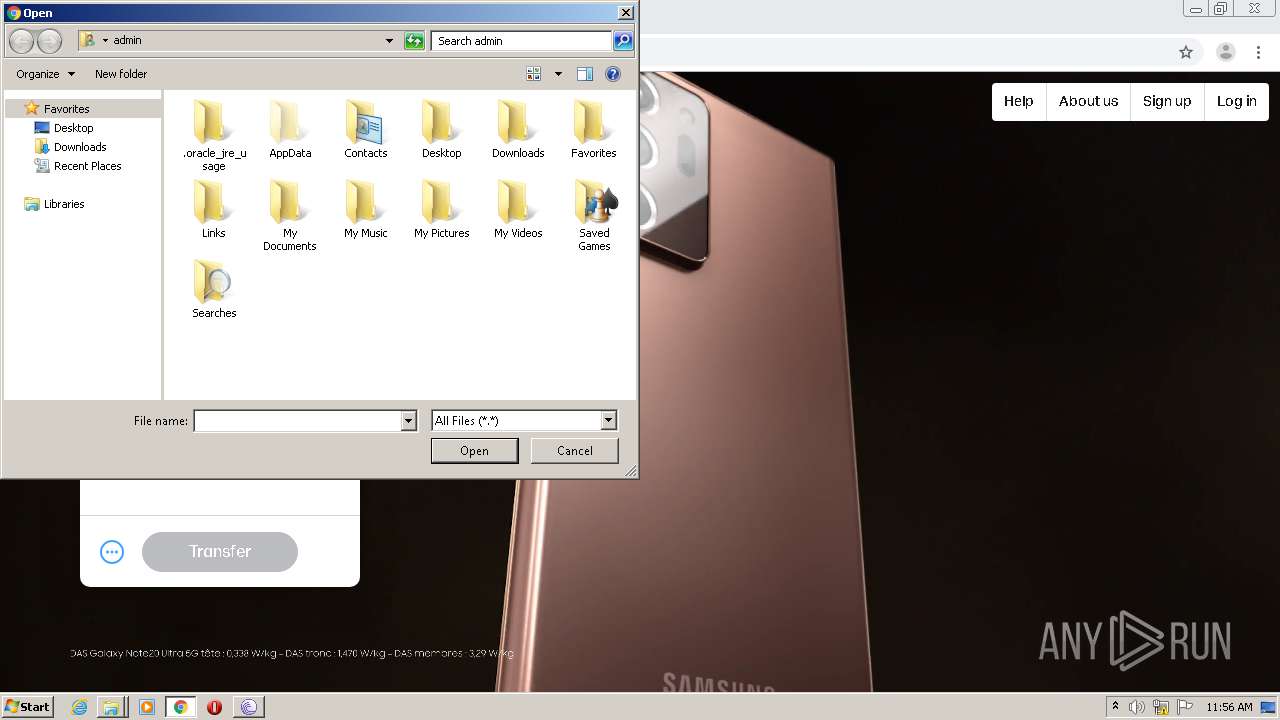Select the My Documents folder
1280x720 pixels.
click(x=290, y=215)
